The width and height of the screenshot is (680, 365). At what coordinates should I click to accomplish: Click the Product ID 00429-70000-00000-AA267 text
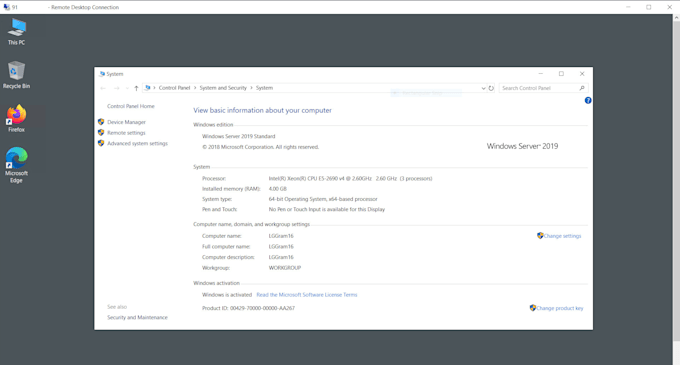point(248,308)
